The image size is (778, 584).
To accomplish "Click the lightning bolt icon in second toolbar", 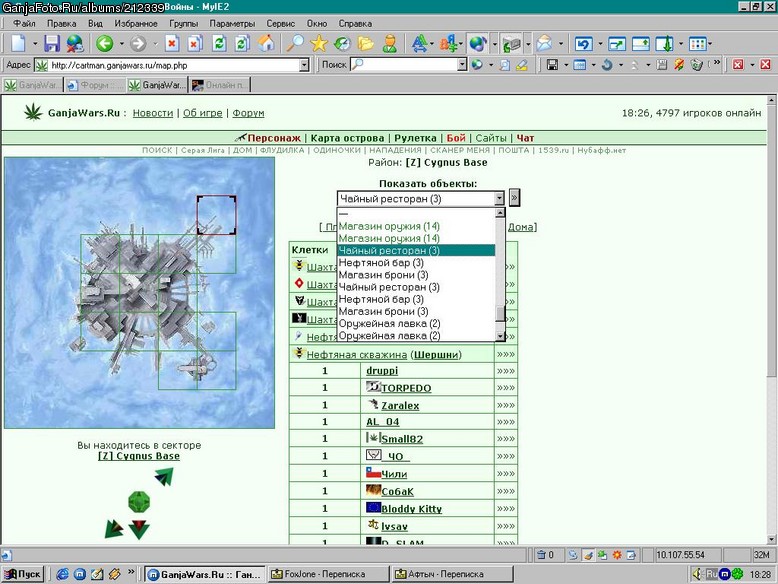I will (679, 65).
